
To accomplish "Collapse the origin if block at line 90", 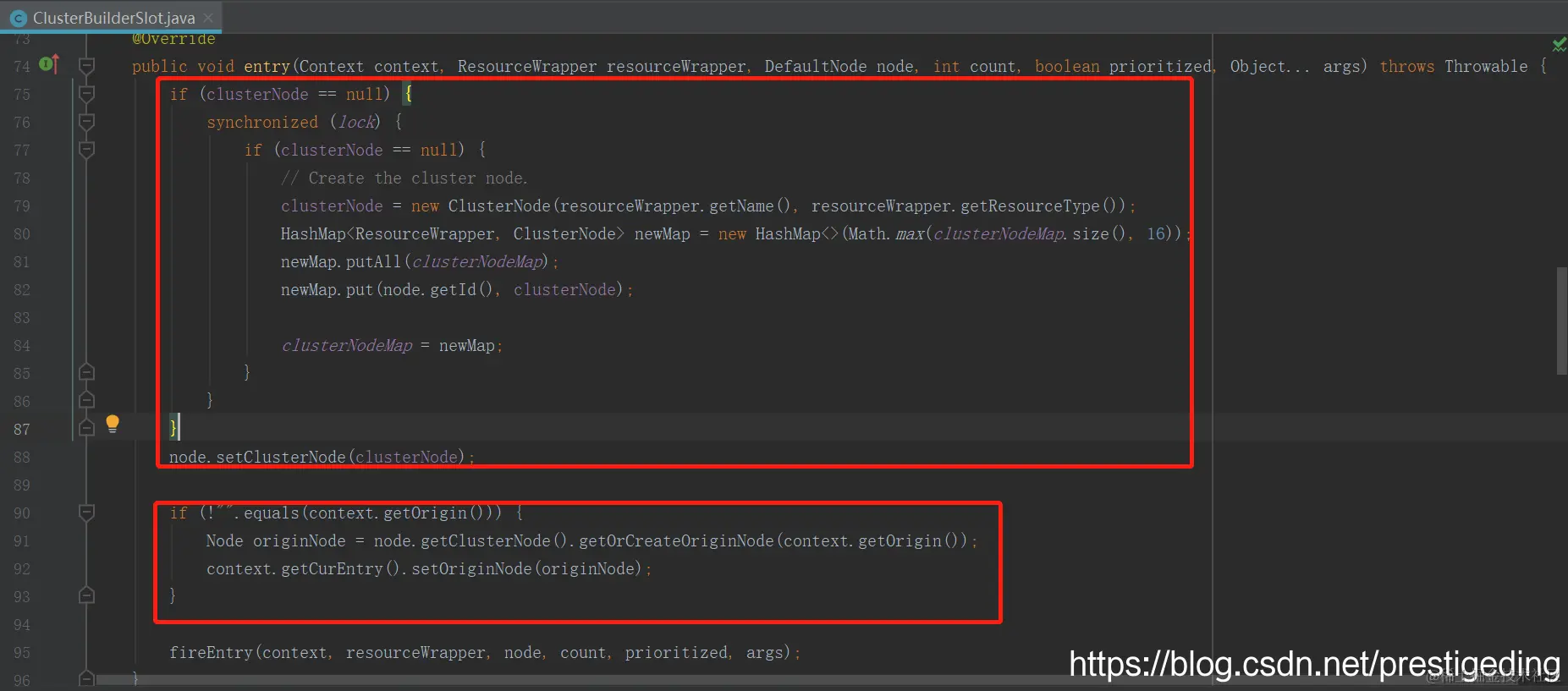I will (86, 513).
